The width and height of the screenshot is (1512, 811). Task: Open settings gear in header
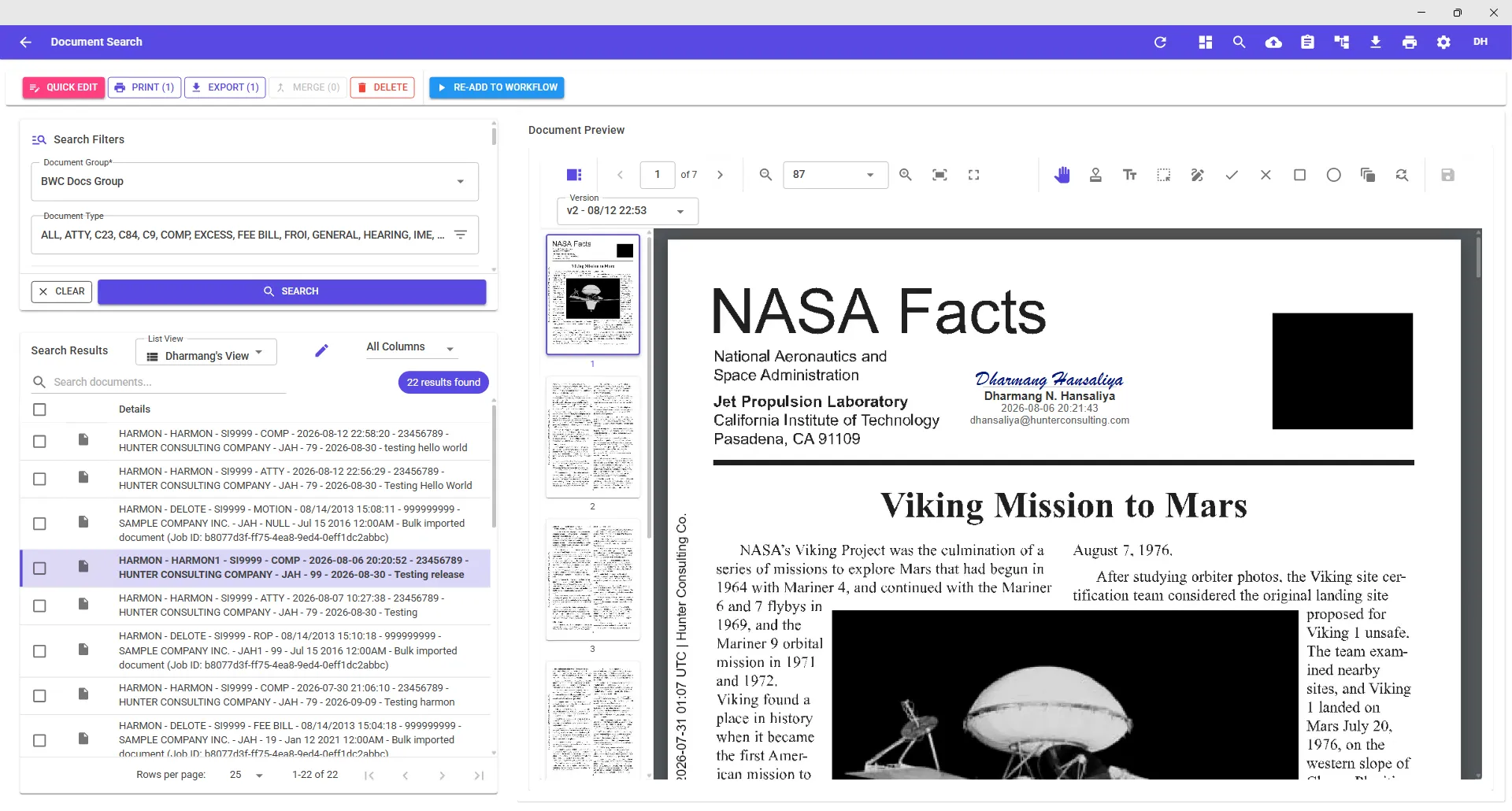tap(1443, 43)
